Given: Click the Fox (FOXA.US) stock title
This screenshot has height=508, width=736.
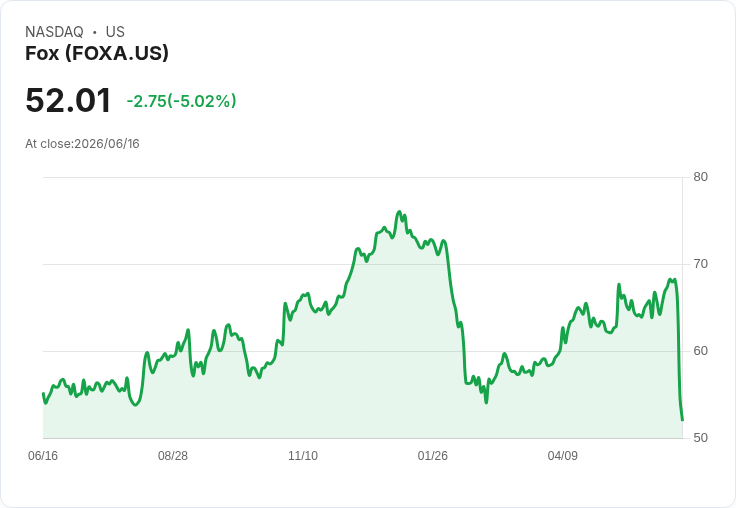Looking at the screenshot, I should pyautogui.click(x=97, y=53).
